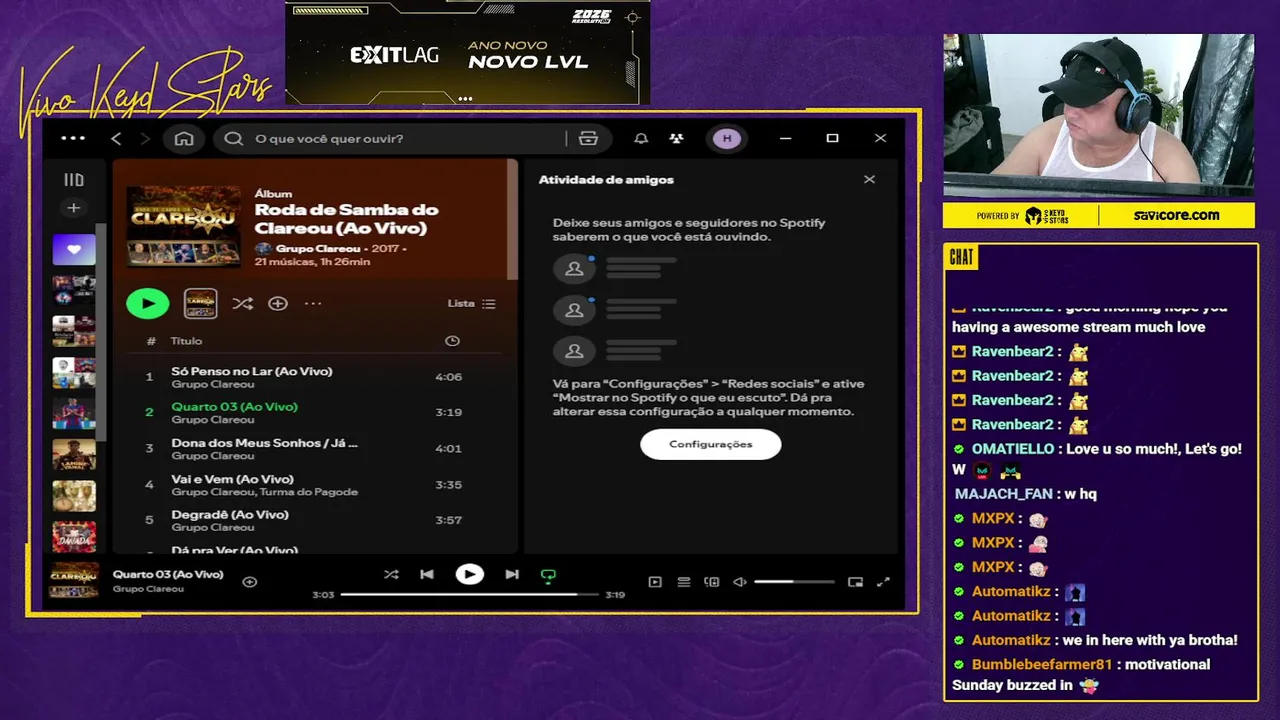The height and width of the screenshot is (720, 1280).
Task: Adjust the volume slider
Action: click(x=794, y=582)
